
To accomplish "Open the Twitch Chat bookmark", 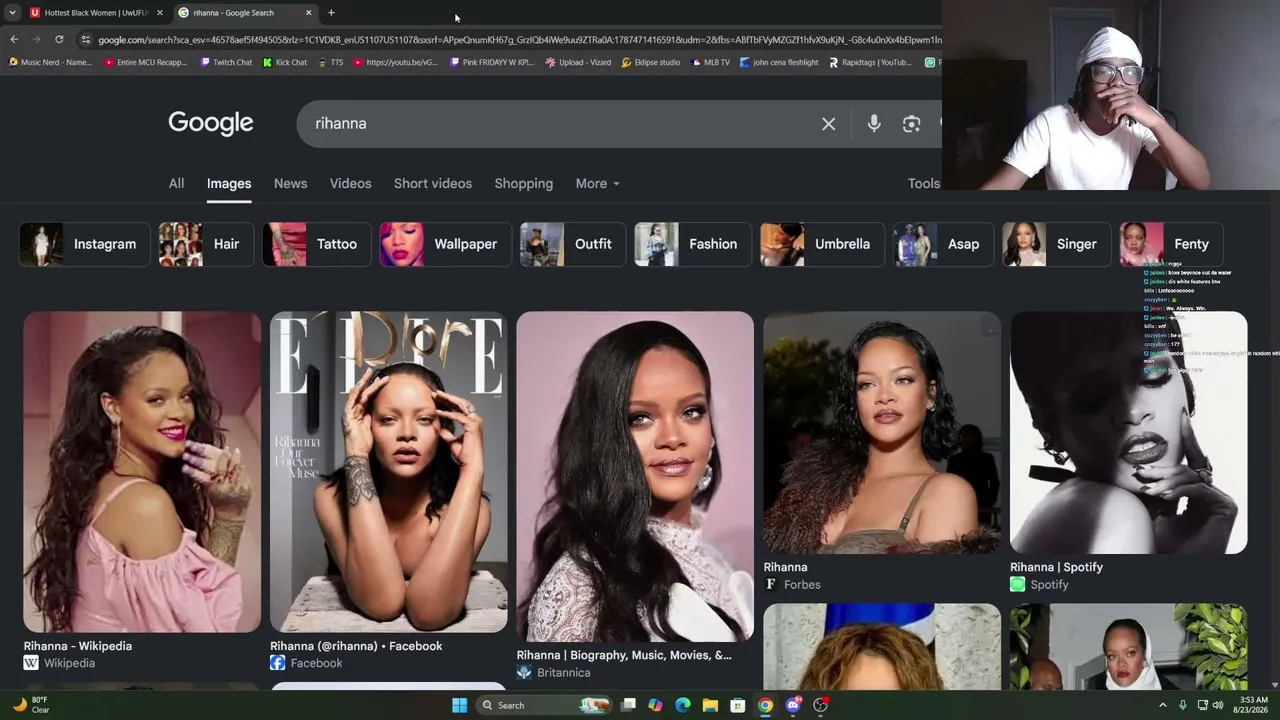I will pyautogui.click(x=226, y=62).
